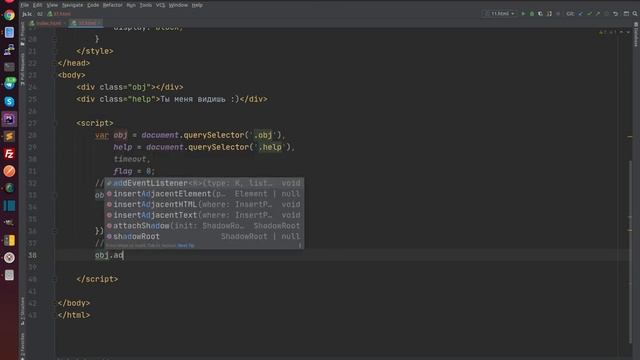
Task: Open the IDE layout window icon
Action: (x=626, y=14)
